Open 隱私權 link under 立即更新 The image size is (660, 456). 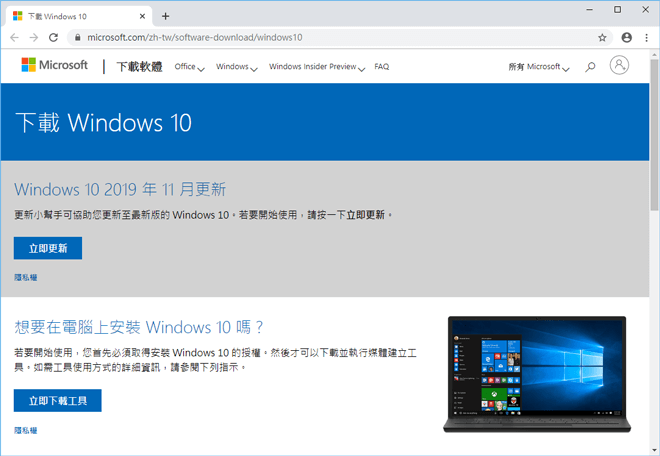[x=26, y=277]
